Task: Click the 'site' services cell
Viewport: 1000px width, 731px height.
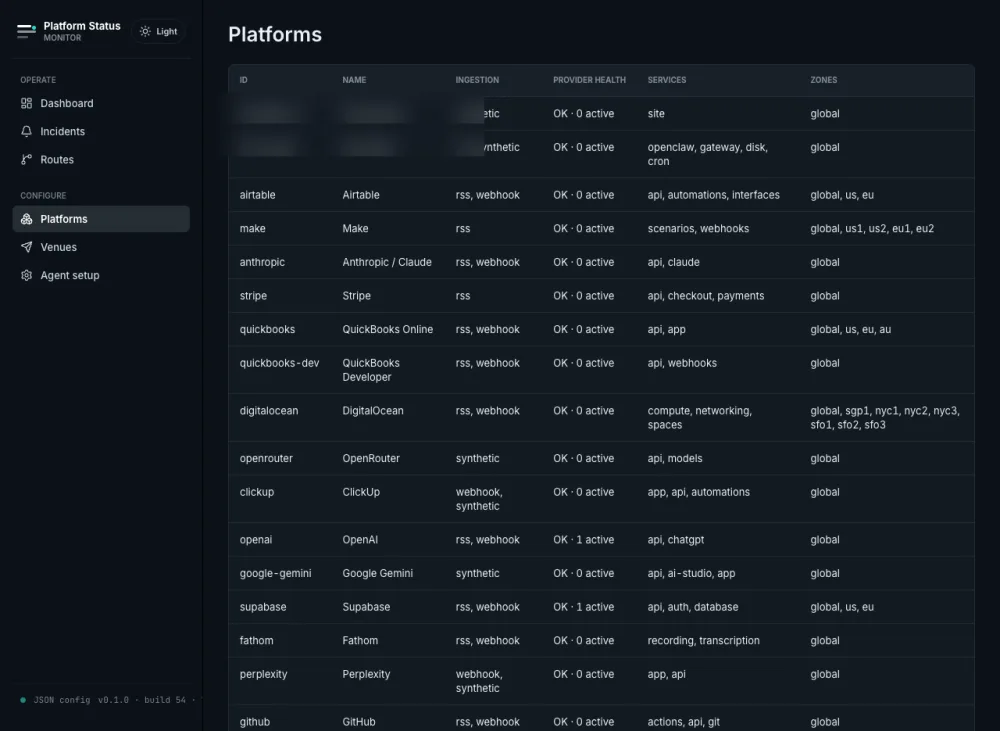Action: tap(656, 114)
